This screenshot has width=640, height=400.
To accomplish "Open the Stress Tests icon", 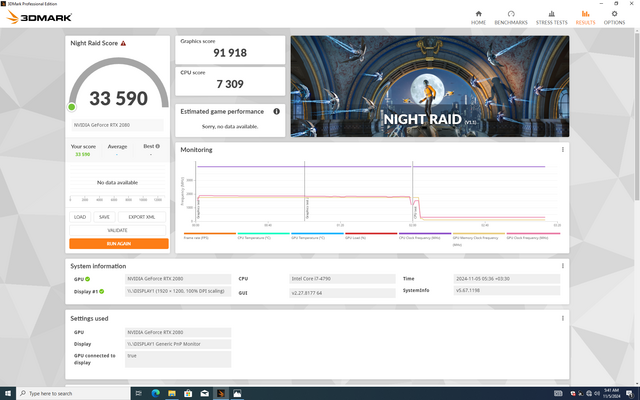I will [550, 15].
